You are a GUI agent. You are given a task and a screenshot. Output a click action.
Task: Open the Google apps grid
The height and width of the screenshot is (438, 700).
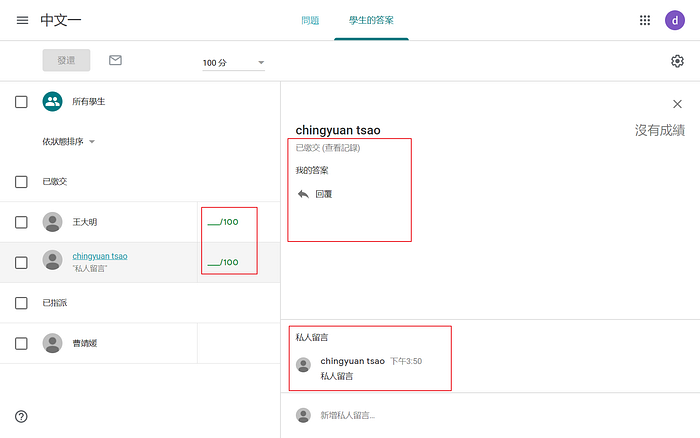tap(645, 20)
